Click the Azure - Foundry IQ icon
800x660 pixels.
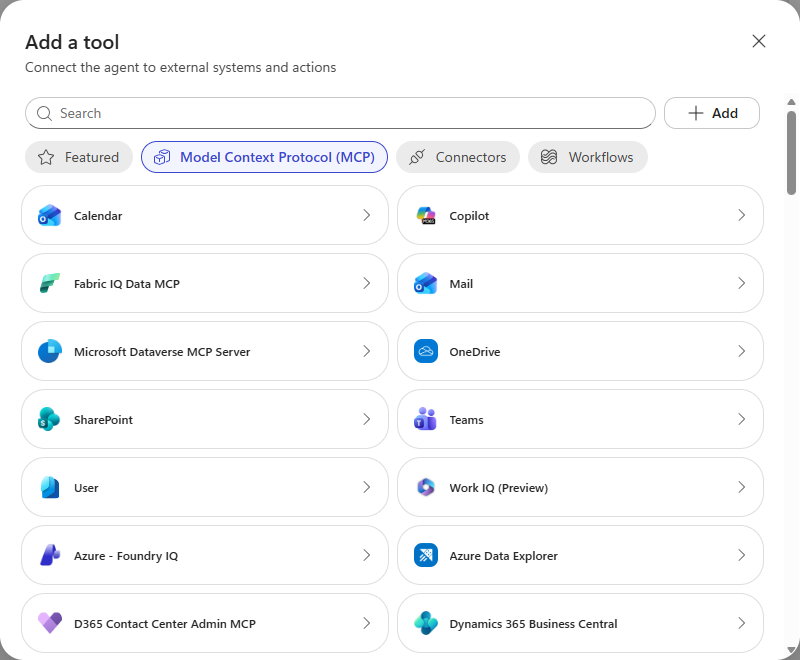point(49,555)
